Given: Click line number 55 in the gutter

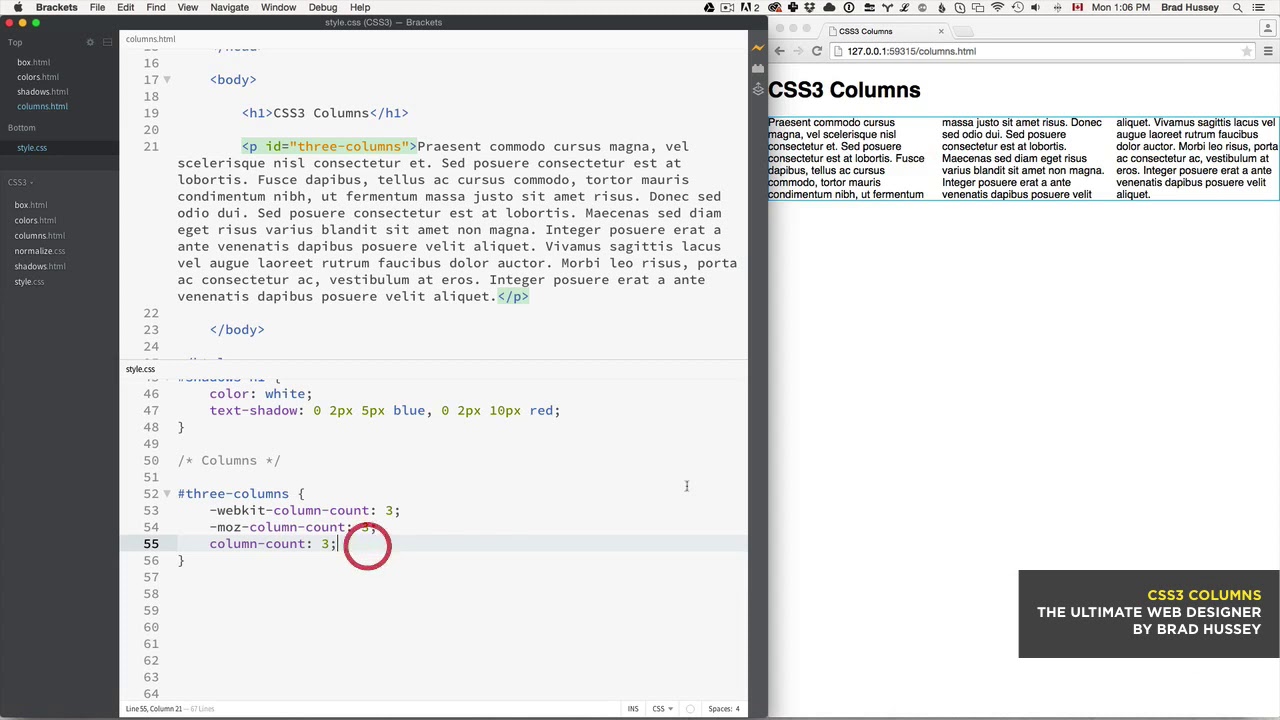Looking at the screenshot, I should coord(150,544).
